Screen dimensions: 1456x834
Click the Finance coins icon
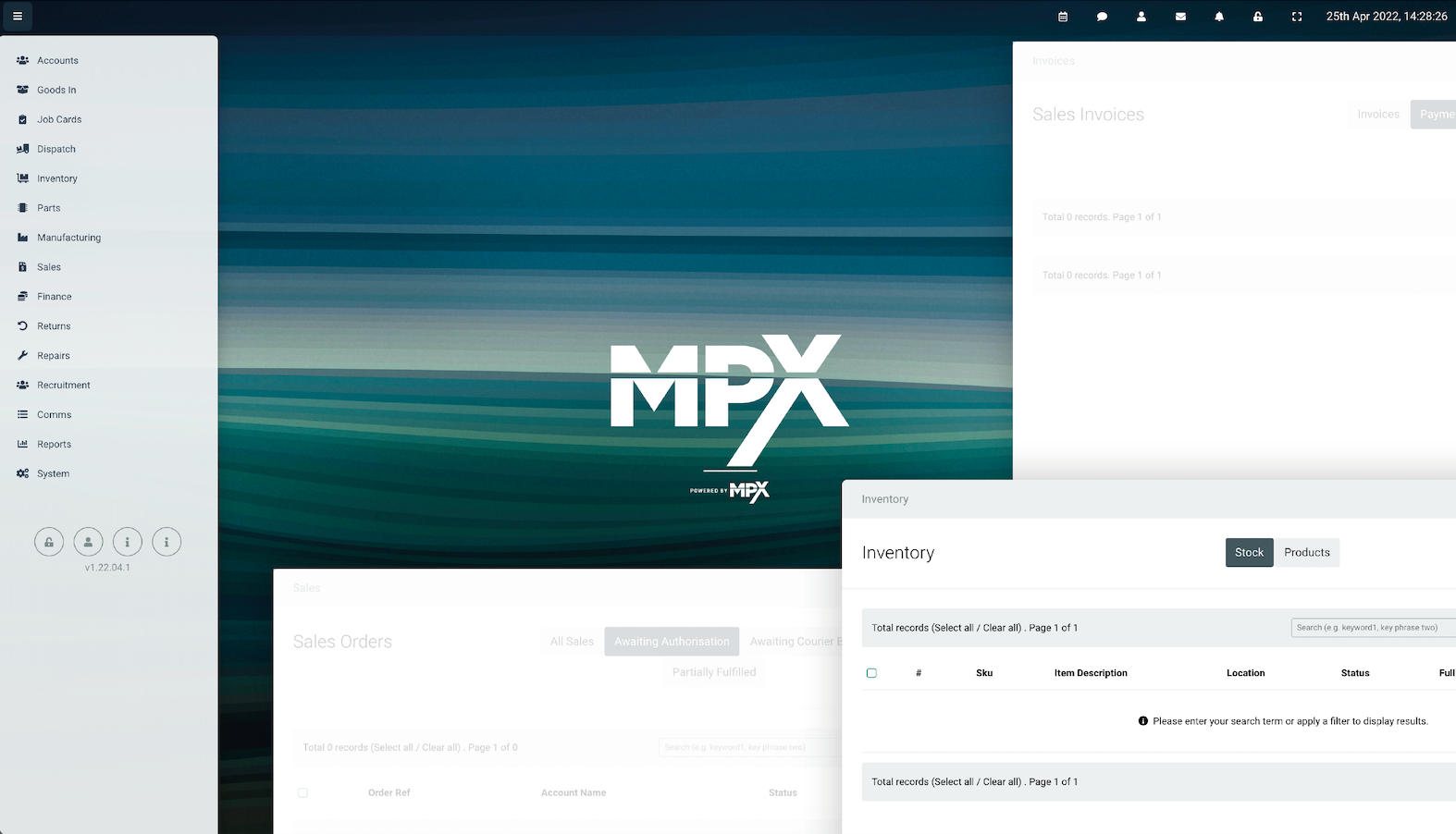(22, 297)
